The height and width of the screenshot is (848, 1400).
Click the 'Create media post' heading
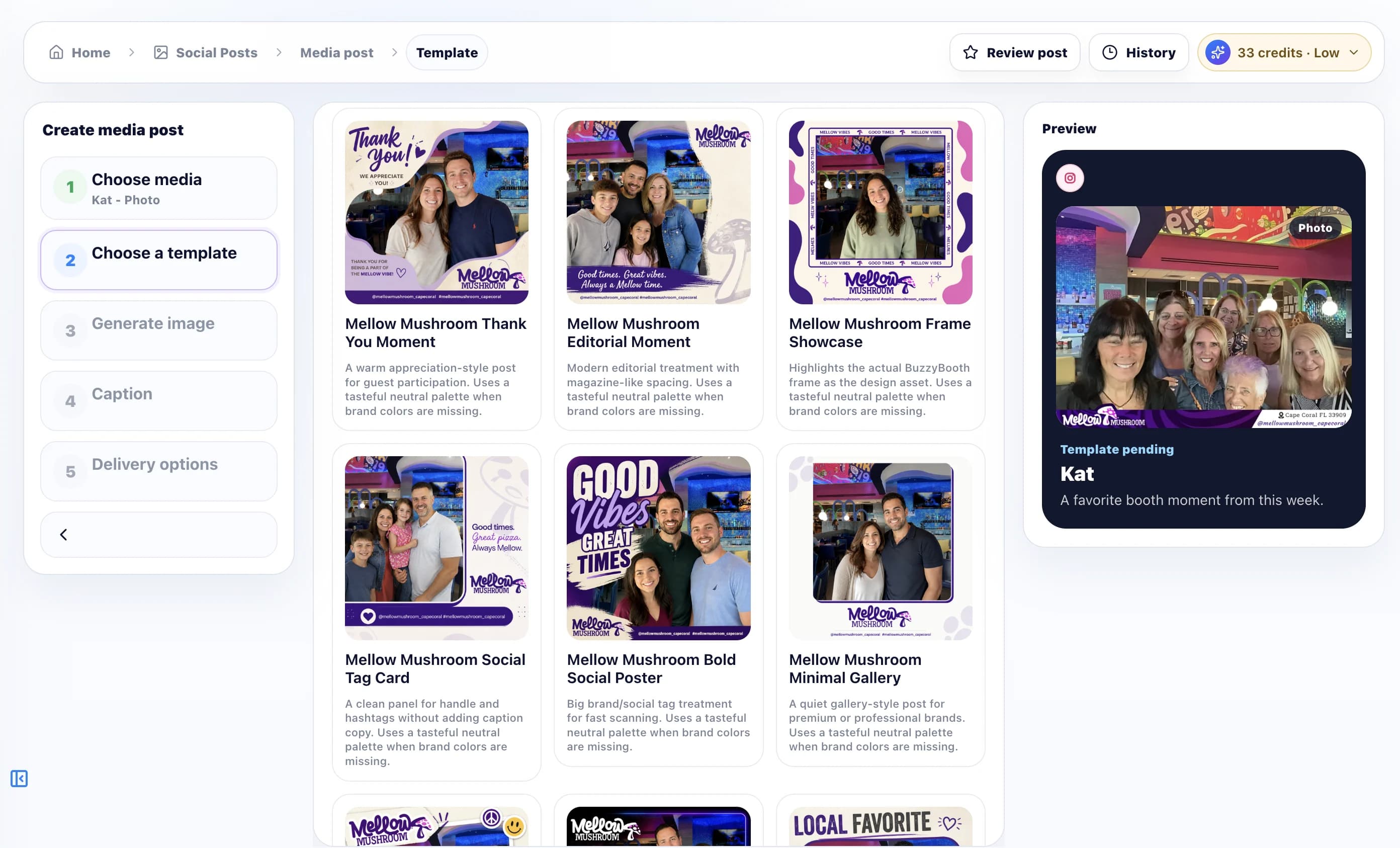[x=113, y=130]
